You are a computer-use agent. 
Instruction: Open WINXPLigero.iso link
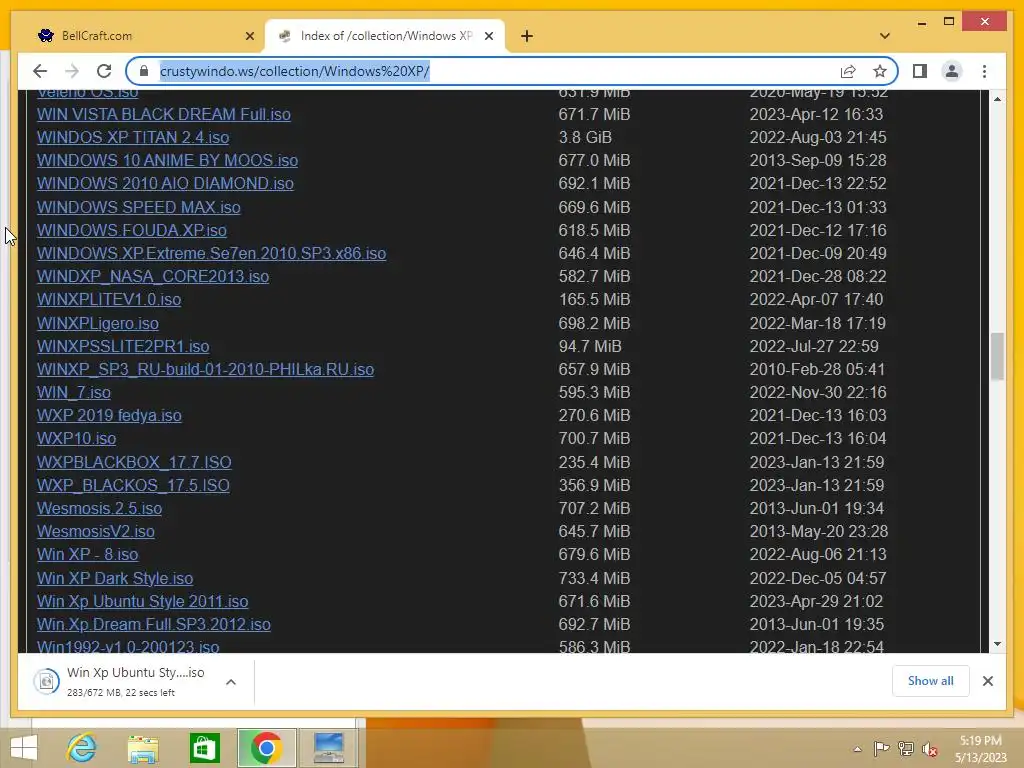[98, 323]
